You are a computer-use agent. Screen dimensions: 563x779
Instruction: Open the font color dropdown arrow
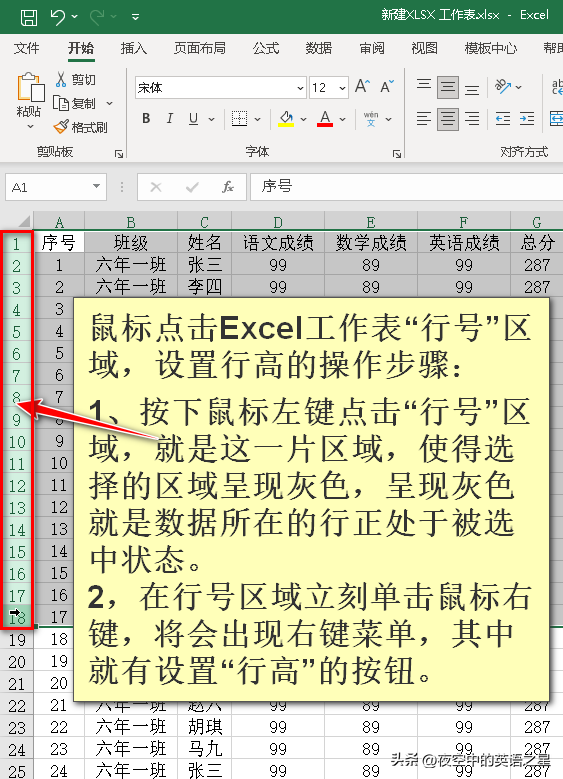[342, 119]
